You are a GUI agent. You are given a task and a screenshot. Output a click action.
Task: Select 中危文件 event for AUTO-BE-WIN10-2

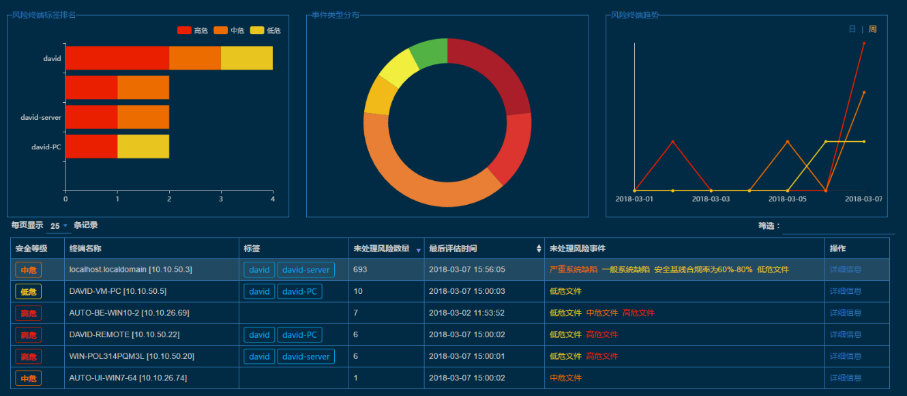point(602,313)
